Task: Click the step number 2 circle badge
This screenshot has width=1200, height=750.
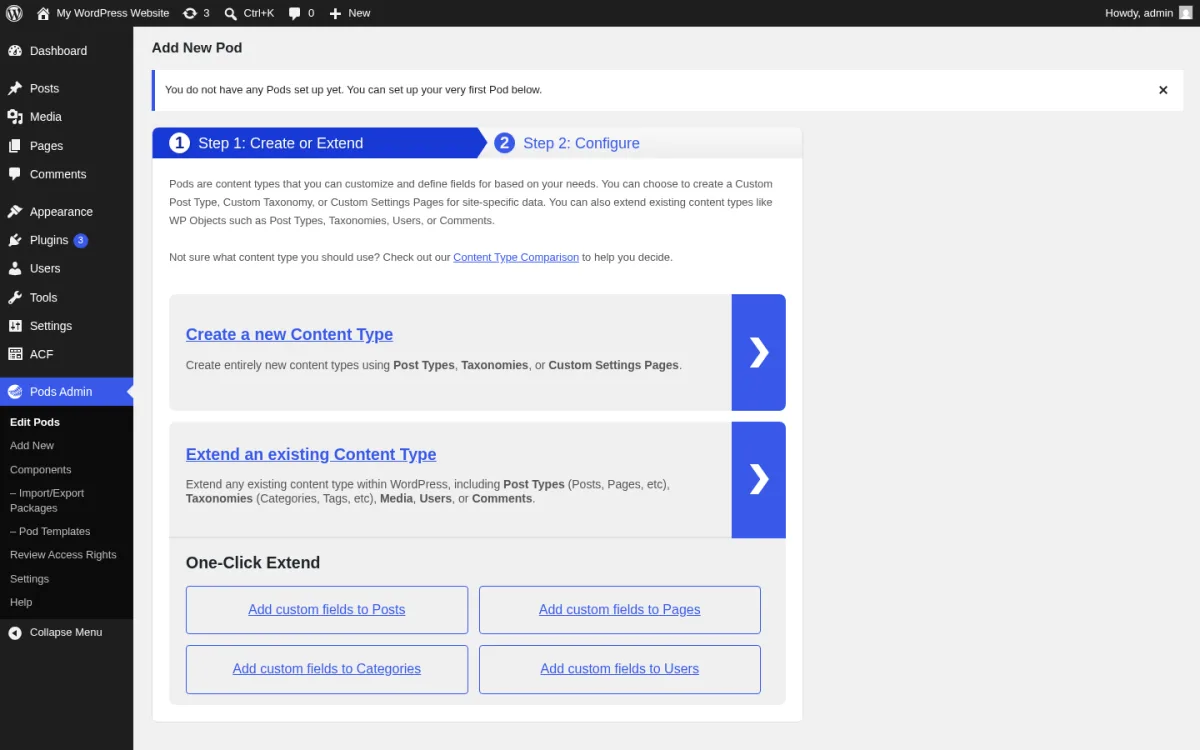Action: pyautogui.click(x=505, y=143)
